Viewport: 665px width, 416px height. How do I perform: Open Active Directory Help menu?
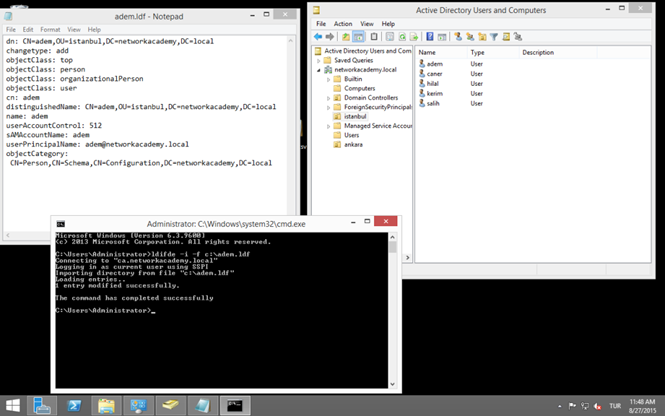pyautogui.click(x=388, y=24)
